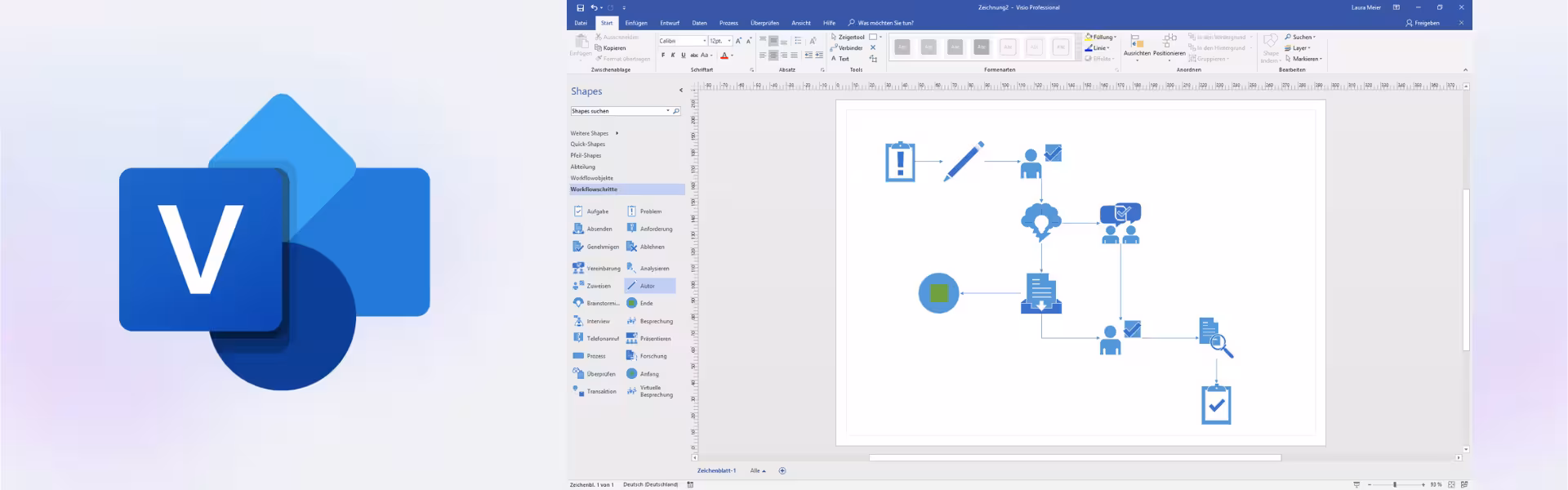The image size is (1568, 490).
Task: Increase font size with the larger A icon
Action: click(x=738, y=41)
